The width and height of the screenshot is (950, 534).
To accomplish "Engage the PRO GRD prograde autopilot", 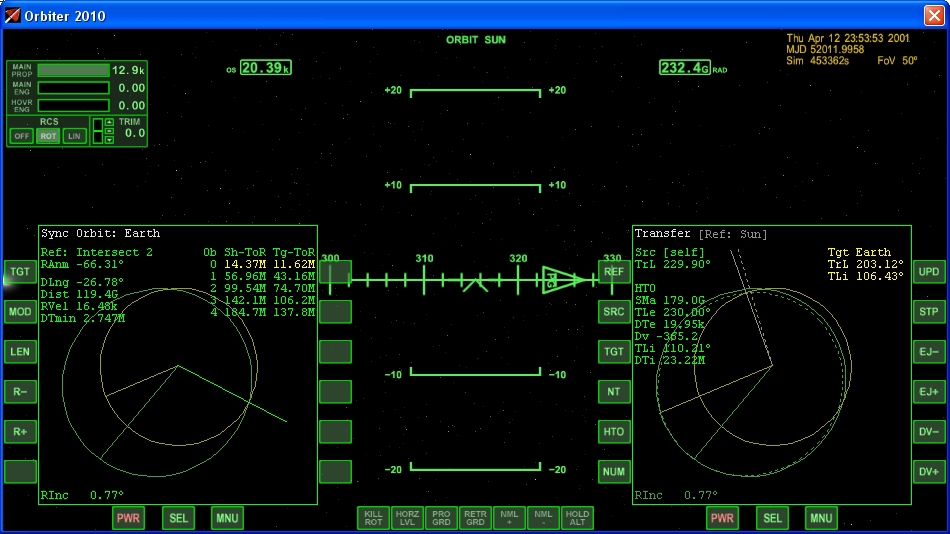I will click(x=441, y=517).
